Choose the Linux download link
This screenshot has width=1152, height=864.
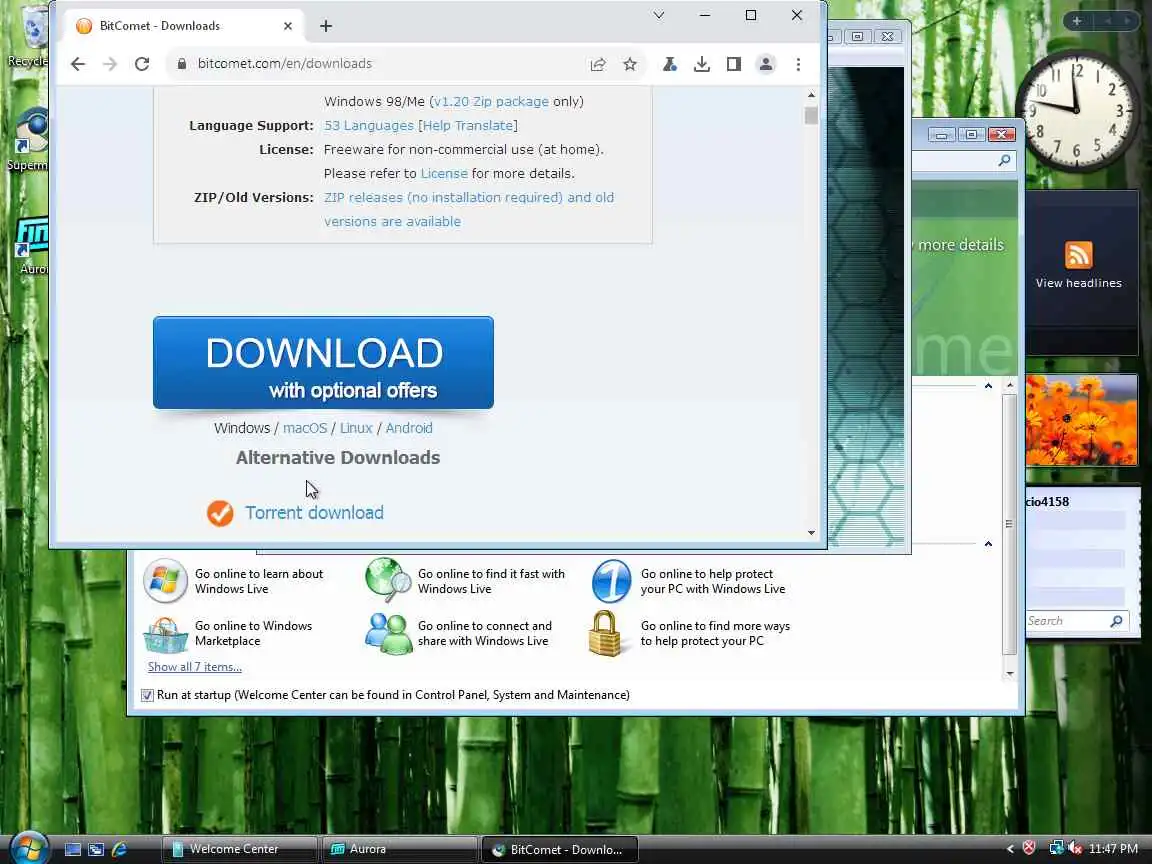click(x=356, y=428)
